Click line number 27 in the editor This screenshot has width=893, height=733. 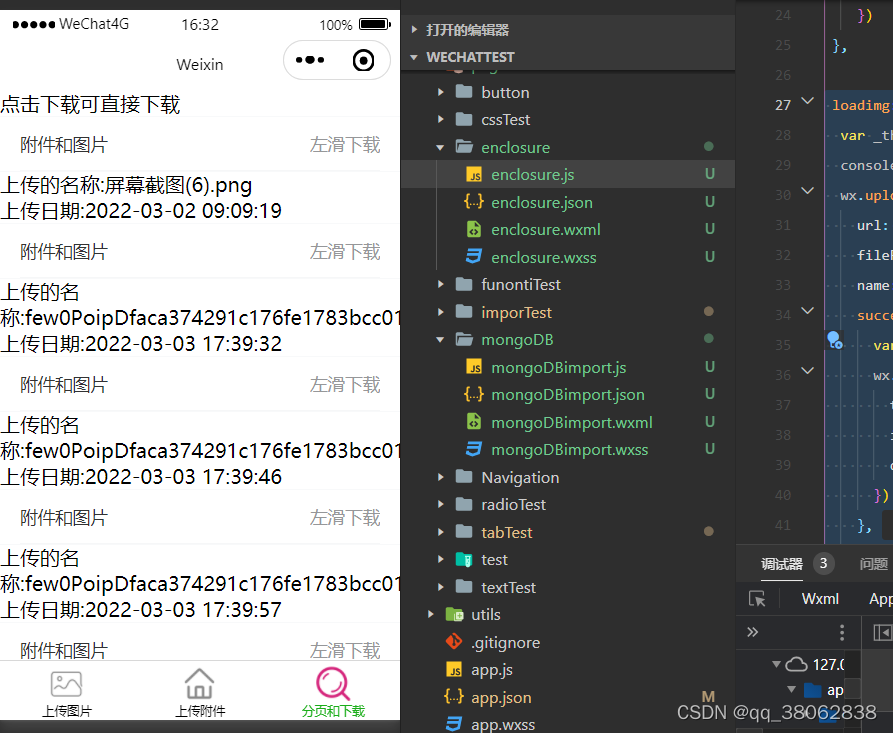[x=783, y=105]
